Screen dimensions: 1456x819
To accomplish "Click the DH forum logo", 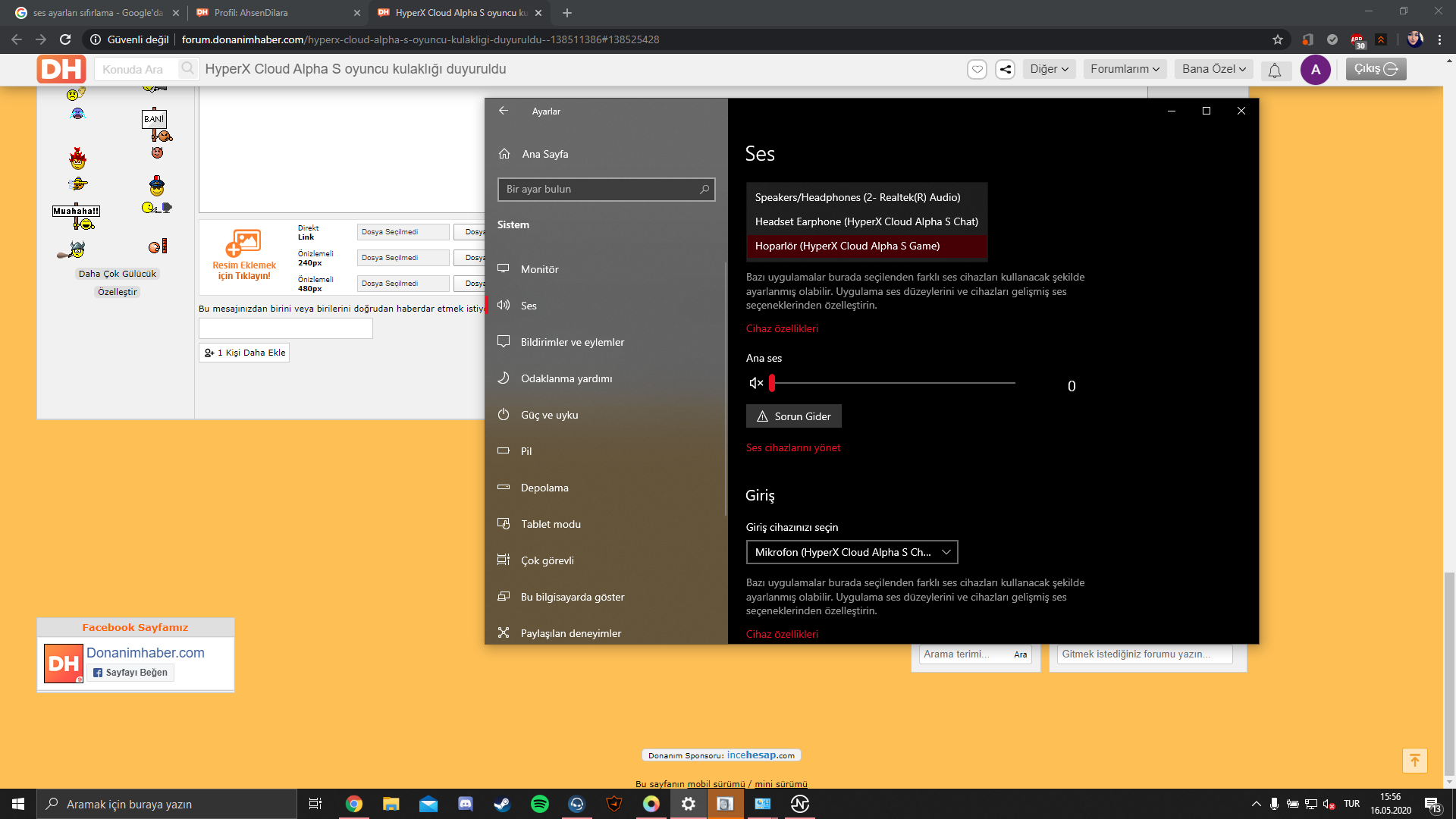I will (61, 69).
